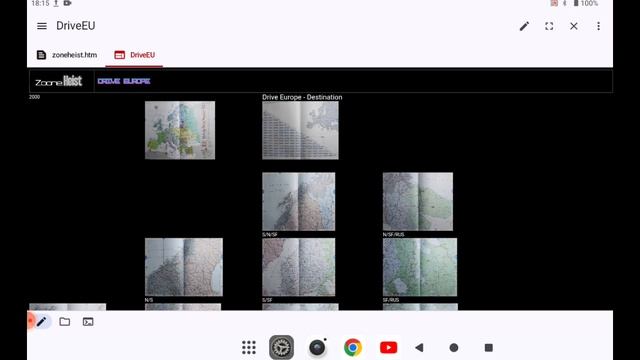Tap the Android recent apps square button
The width and height of the screenshot is (640, 360).
coord(489,348)
